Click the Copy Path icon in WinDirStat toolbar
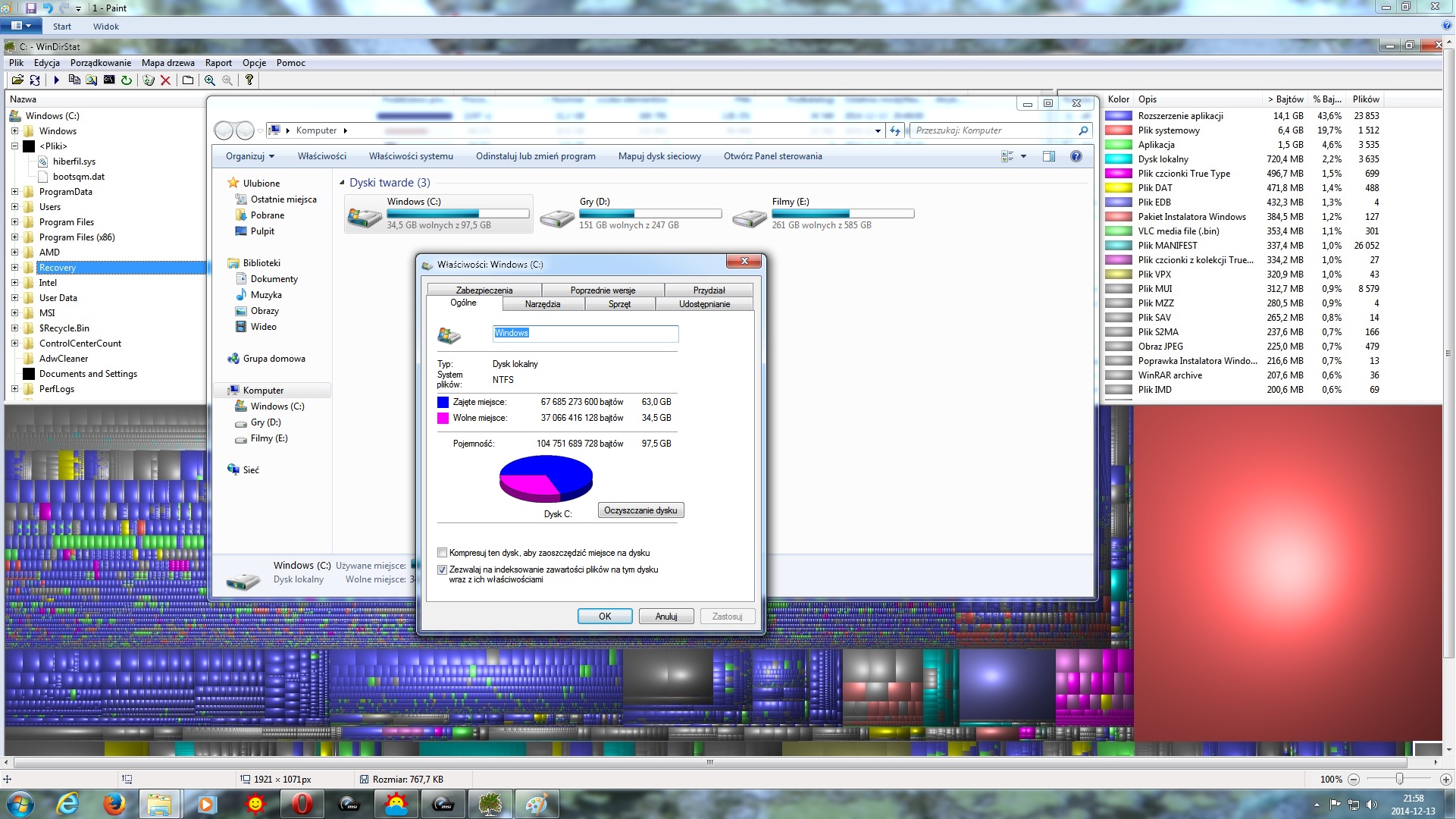Image resolution: width=1456 pixels, height=819 pixels. [74, 80]
